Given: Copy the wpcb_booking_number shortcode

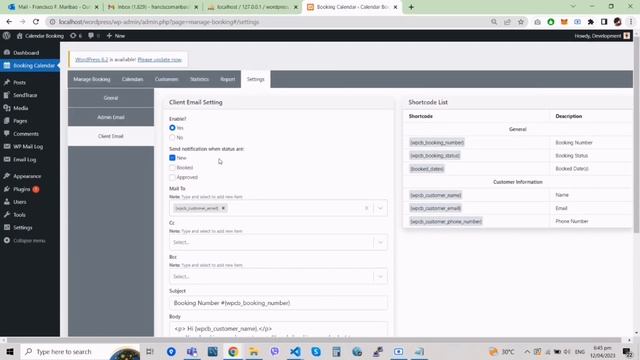Looking at the screenshot, I should [x=437, y=143].
